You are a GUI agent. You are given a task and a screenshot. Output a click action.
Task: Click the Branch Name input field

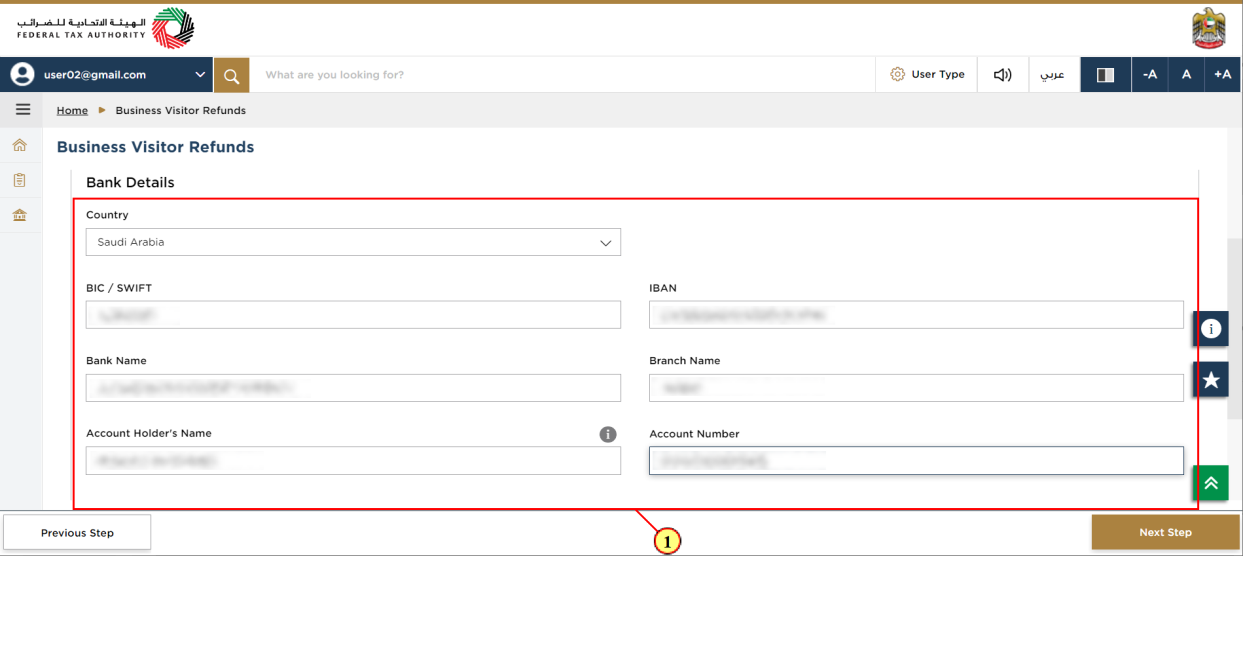pyautogui.click(x=916, y=388)
